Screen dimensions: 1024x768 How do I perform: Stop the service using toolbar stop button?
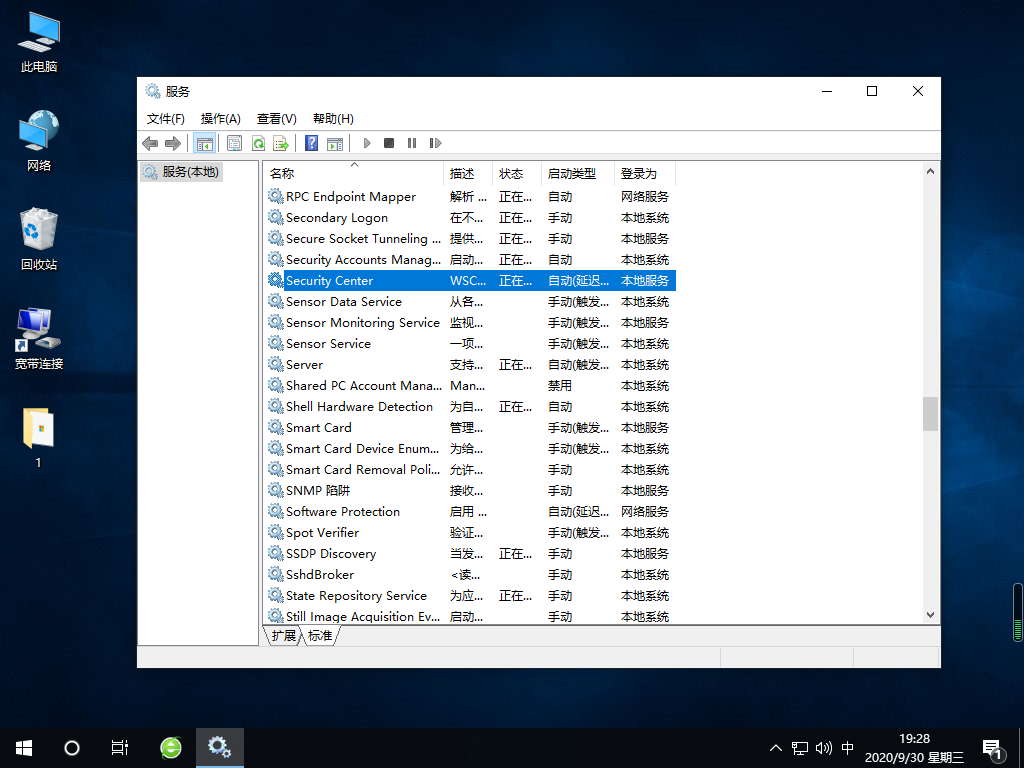(x=389, y=143)
